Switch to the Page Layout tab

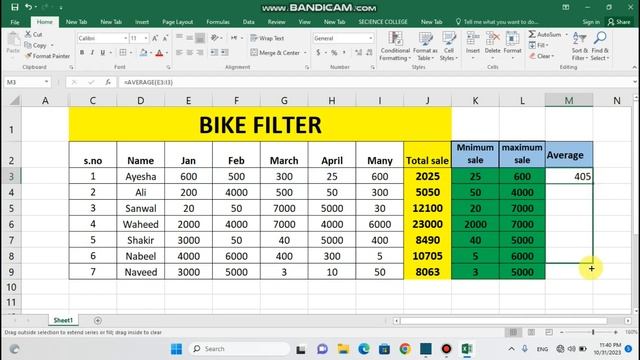(x=178, y=22)
